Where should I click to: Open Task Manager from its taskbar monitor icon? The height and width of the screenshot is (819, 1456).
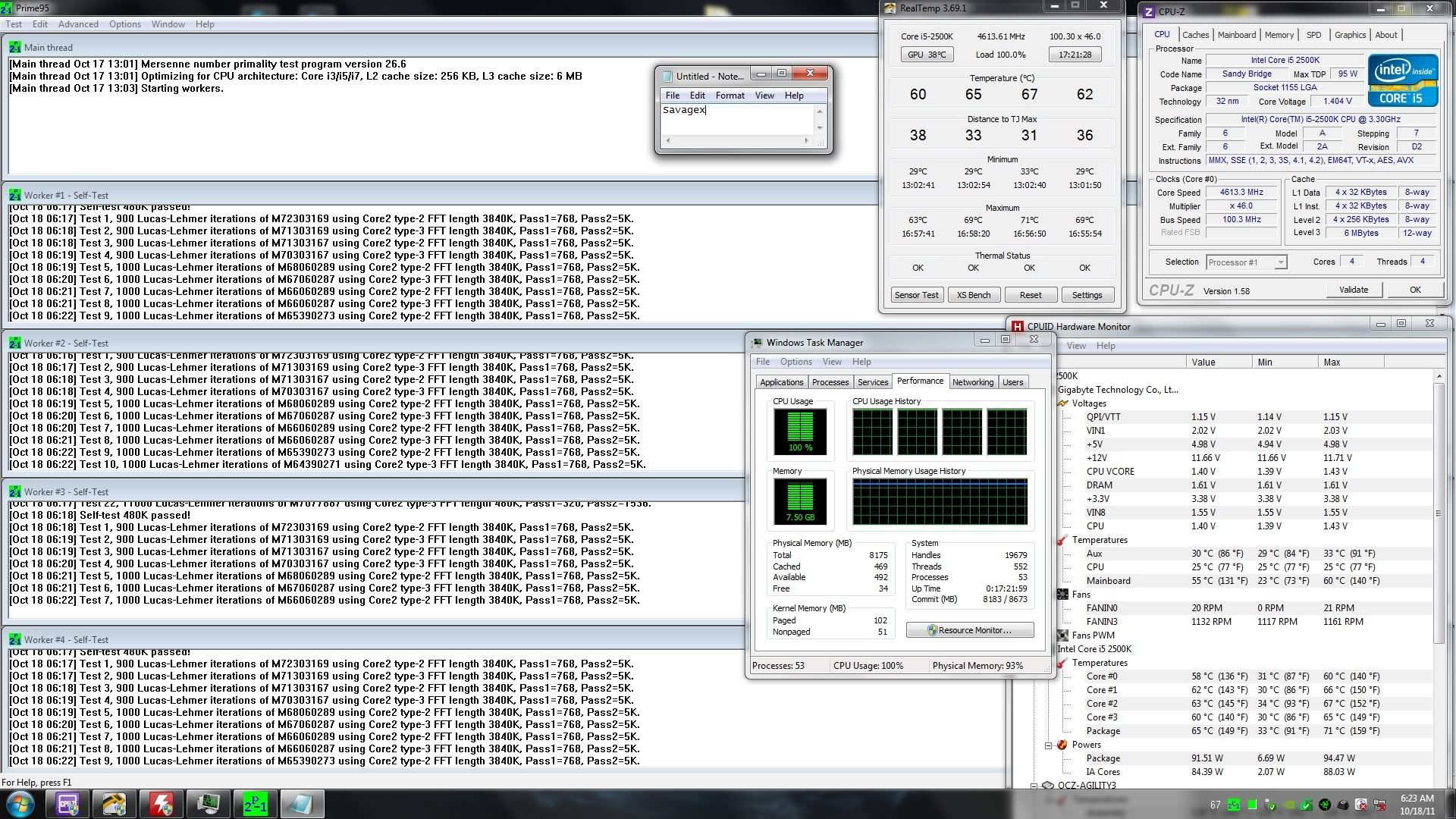tap(208, 804)
